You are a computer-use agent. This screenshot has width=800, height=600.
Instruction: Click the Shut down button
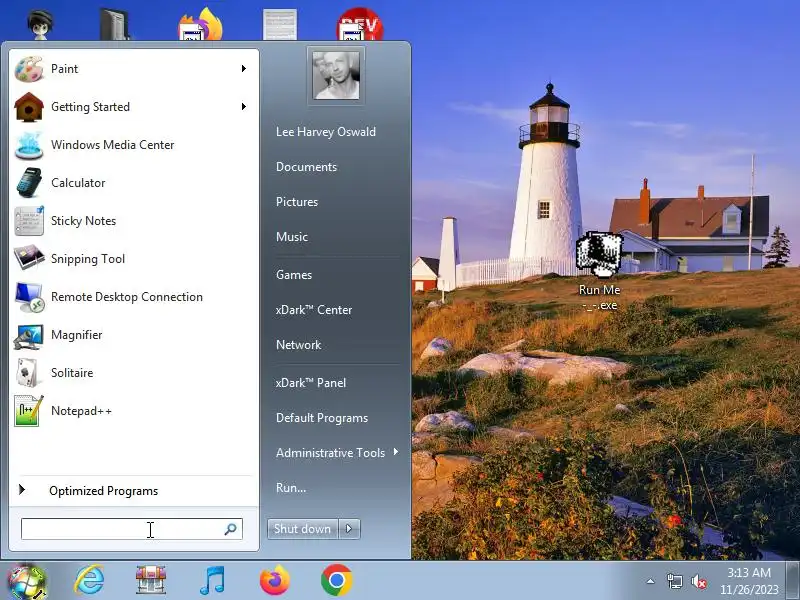coord(303,529)
